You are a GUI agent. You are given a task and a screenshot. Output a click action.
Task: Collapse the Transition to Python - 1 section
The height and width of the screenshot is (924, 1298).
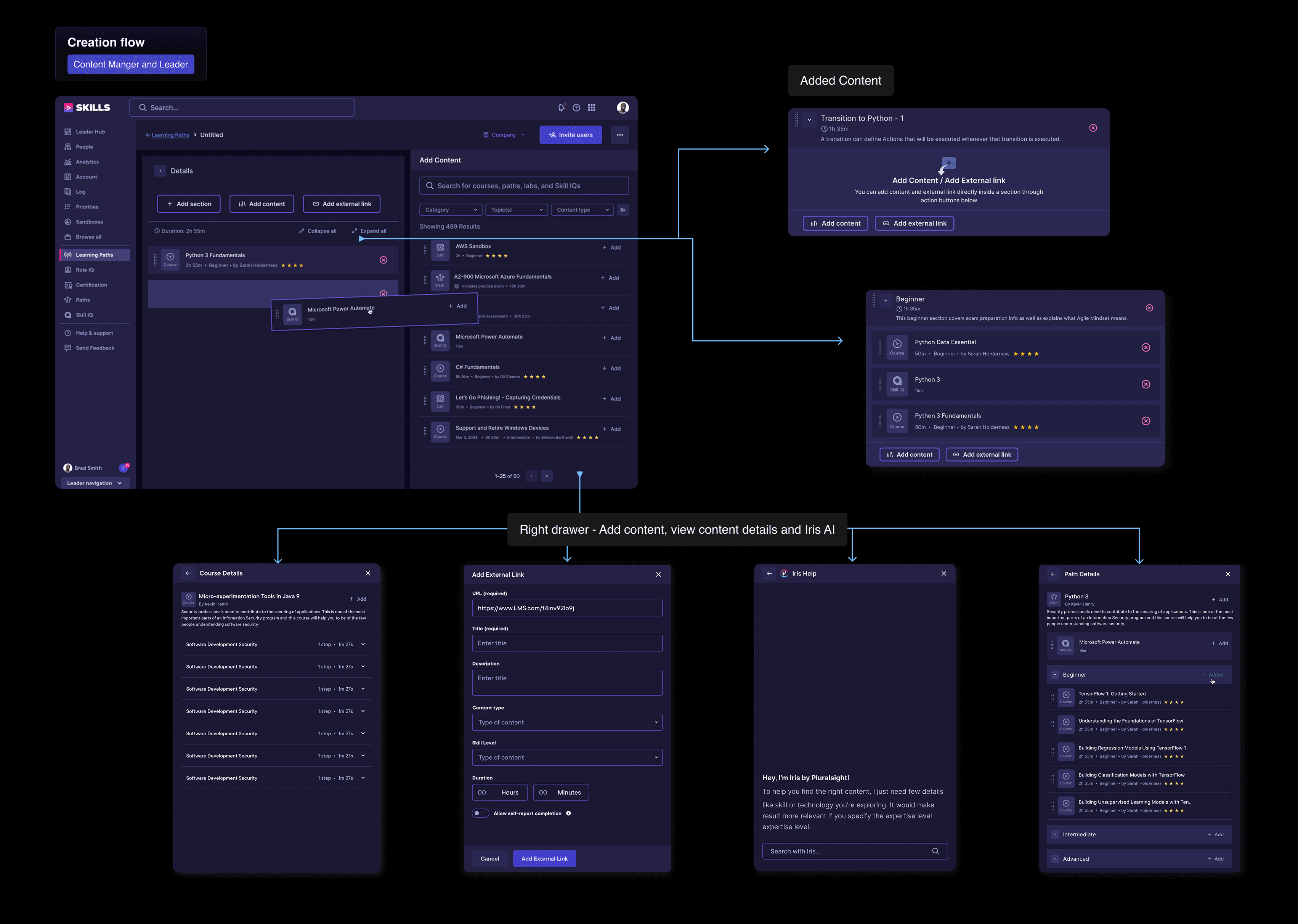(809, 119)
